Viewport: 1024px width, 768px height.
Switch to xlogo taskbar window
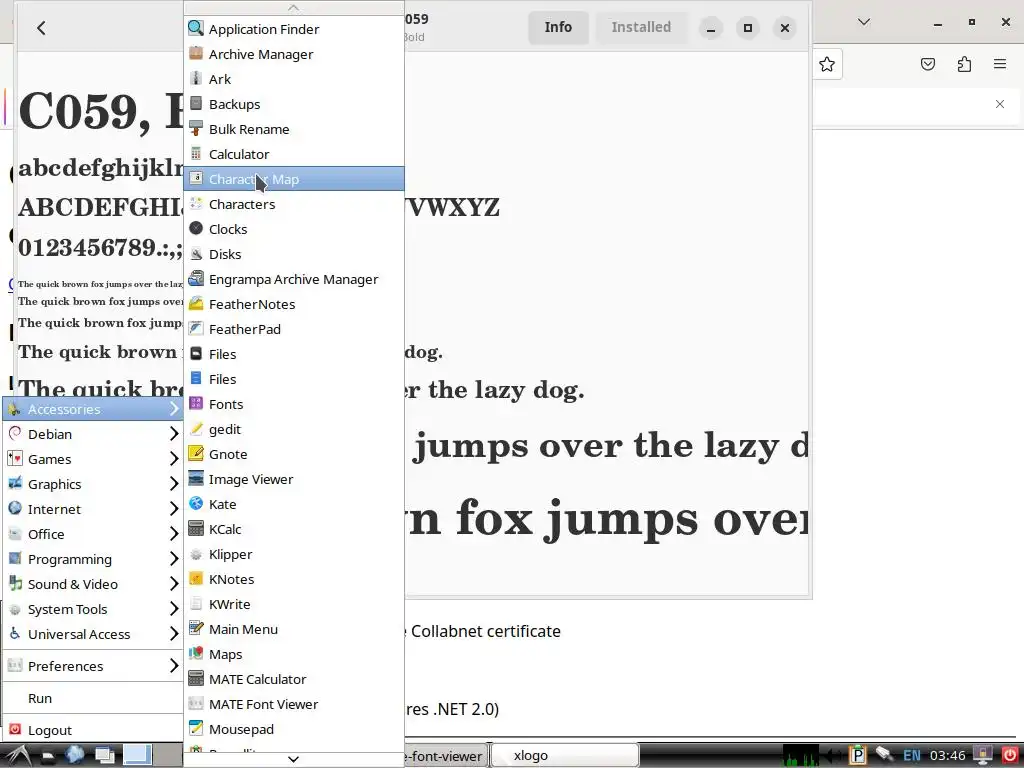(565, 756)
